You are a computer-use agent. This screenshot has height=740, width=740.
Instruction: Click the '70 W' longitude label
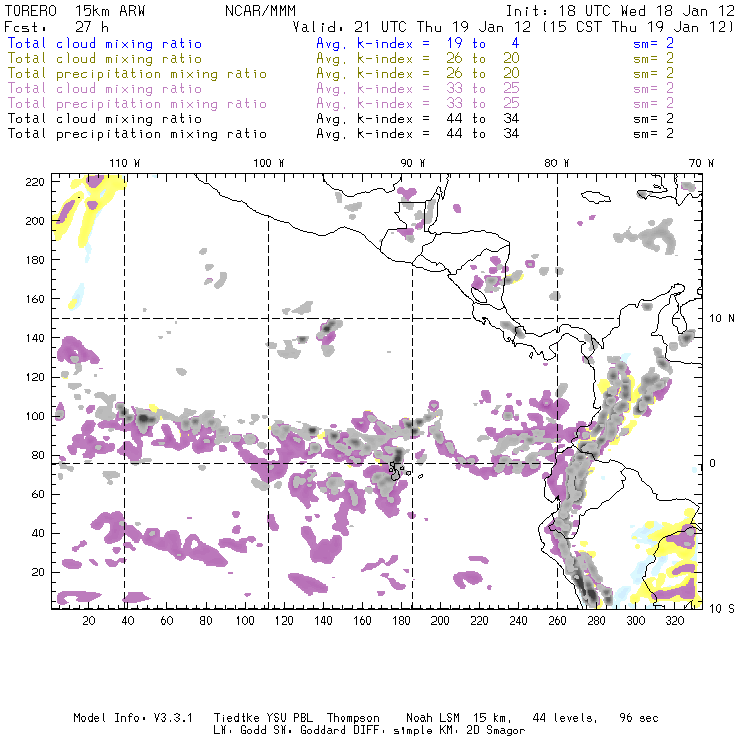[701, 163]
